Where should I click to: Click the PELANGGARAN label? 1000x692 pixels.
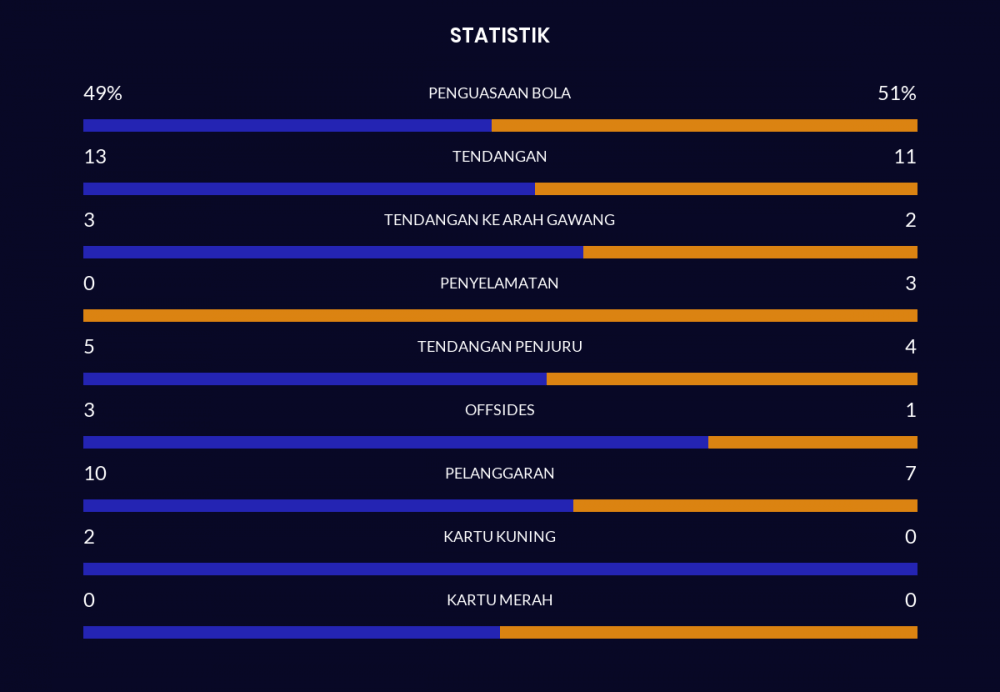(x=499, y=473)
